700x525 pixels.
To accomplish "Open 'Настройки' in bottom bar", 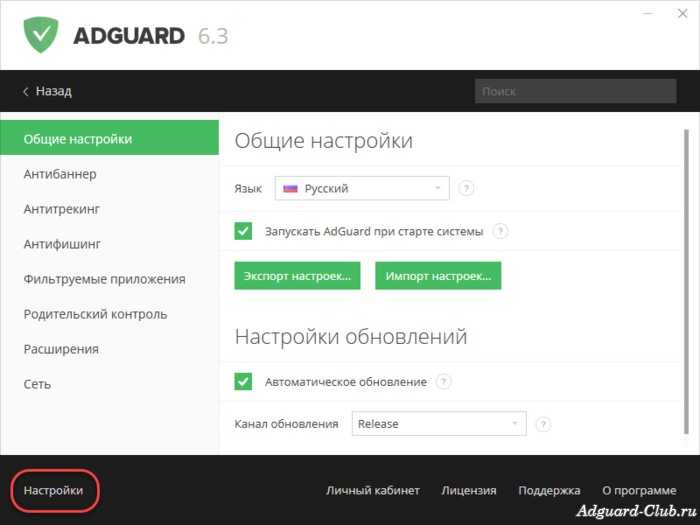I will (x=54, y=490).
